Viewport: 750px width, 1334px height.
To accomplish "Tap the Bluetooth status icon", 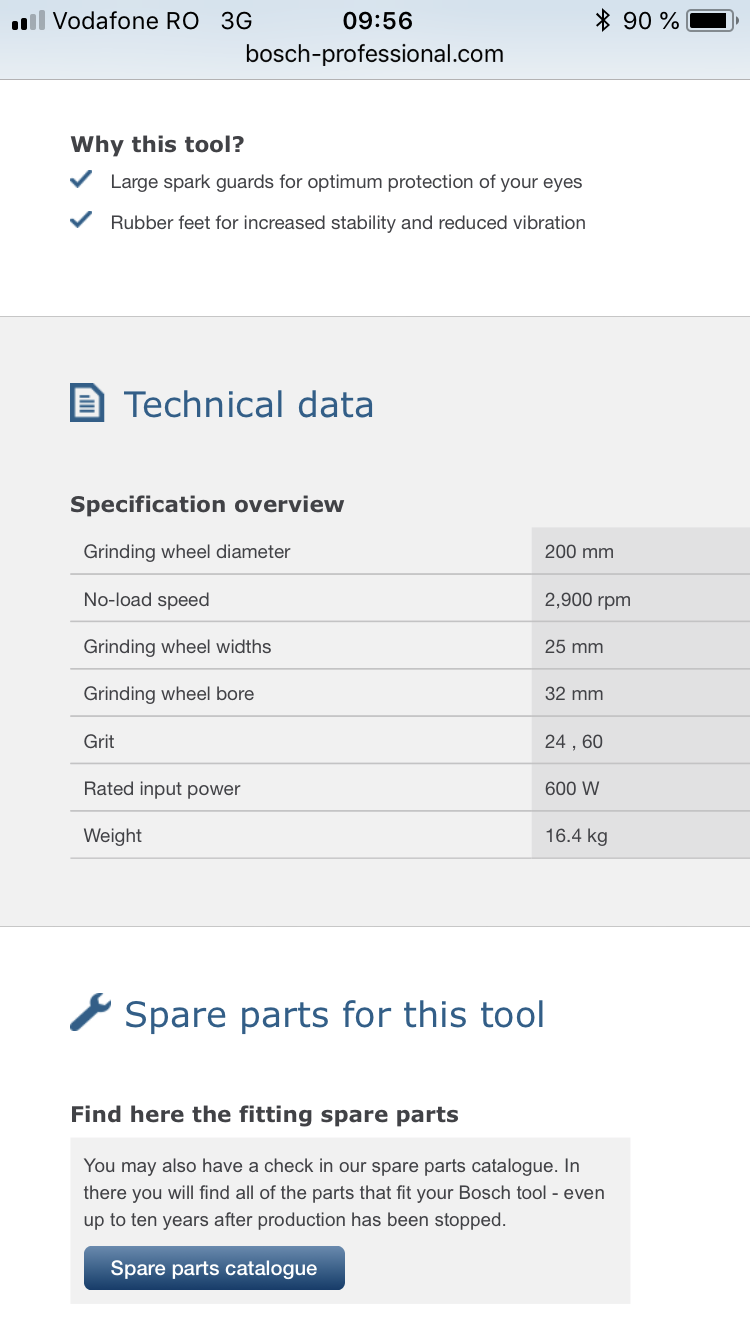I will [602, 20].
